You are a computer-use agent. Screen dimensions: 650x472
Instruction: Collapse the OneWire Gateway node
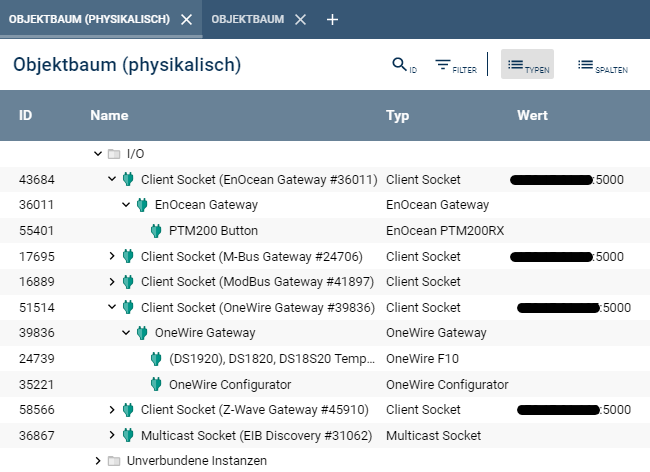pos(126,333)
